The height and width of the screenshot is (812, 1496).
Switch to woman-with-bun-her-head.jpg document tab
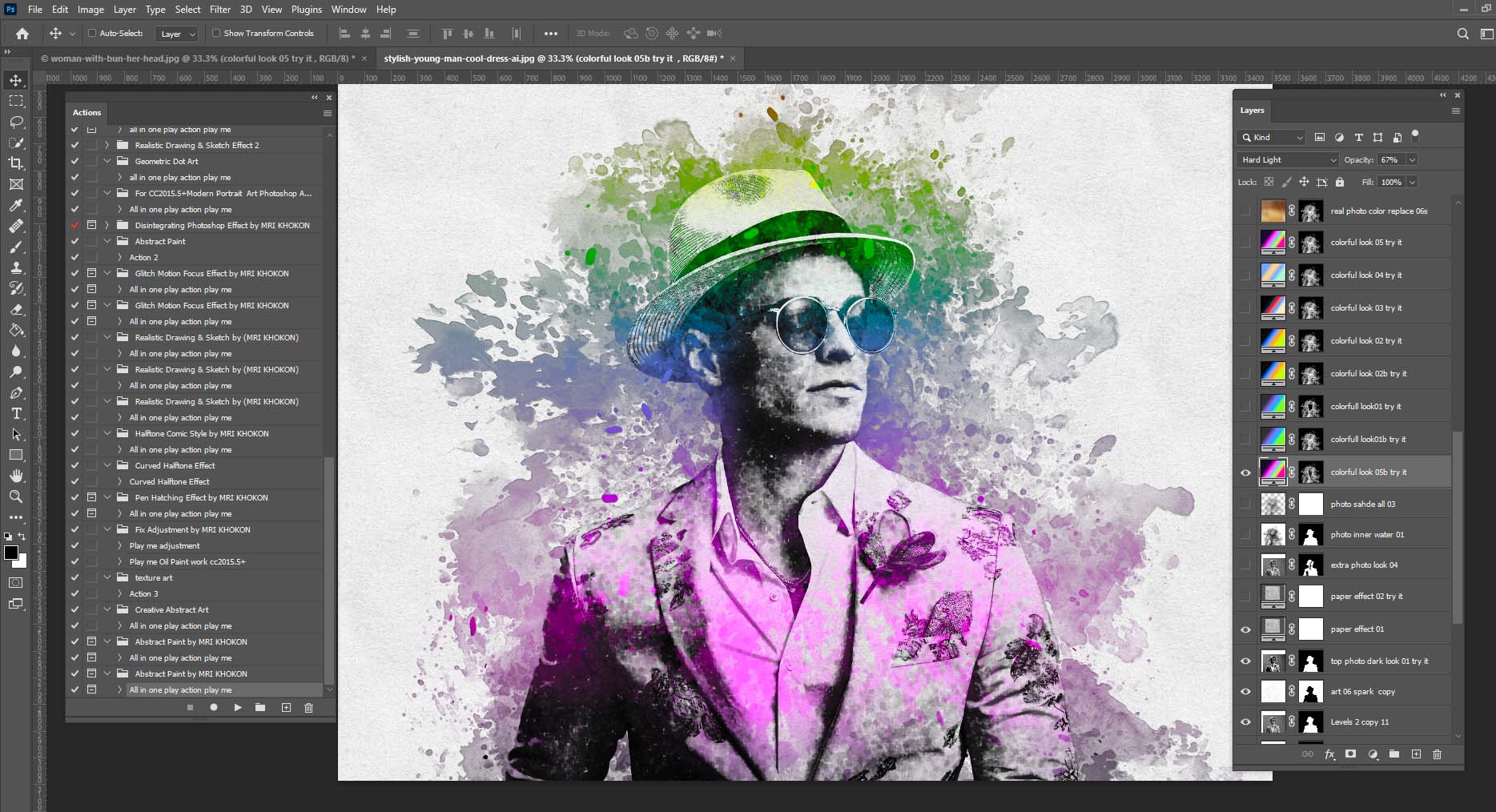tap(198, 58)
